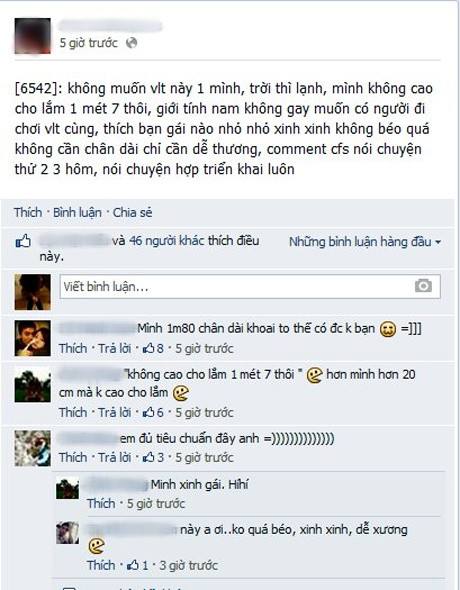Click the thumbs-up icon beside 46 người khác
The image size is (460, 590).
[x=23, y=241]
